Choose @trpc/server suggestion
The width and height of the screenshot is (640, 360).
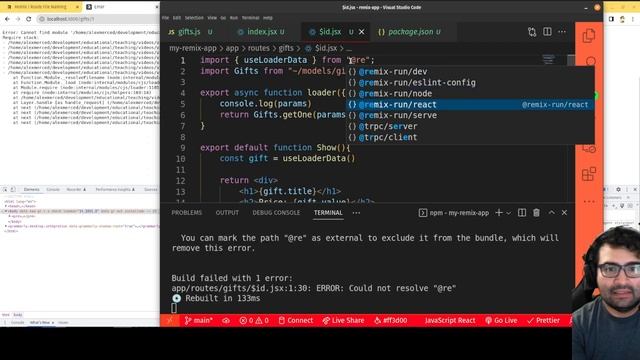pyautogui.click(x=470, y=127)
